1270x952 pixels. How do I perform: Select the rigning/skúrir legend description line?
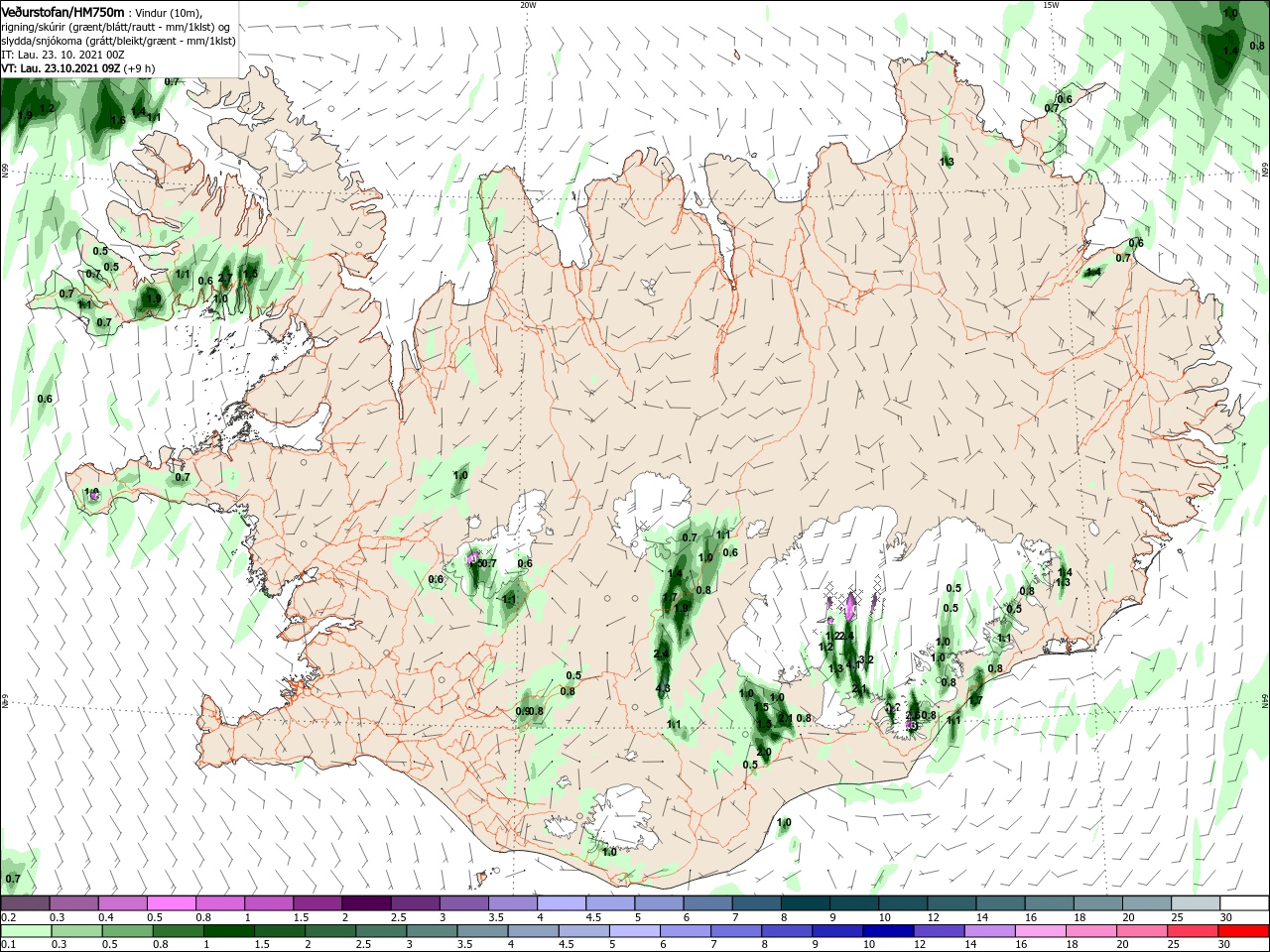114,26
